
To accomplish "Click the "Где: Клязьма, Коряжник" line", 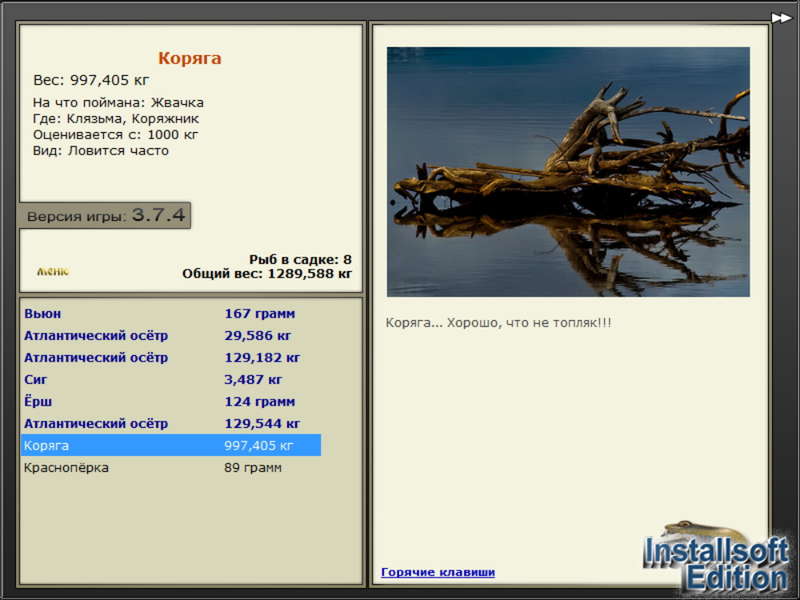I will tap(116, 118).
